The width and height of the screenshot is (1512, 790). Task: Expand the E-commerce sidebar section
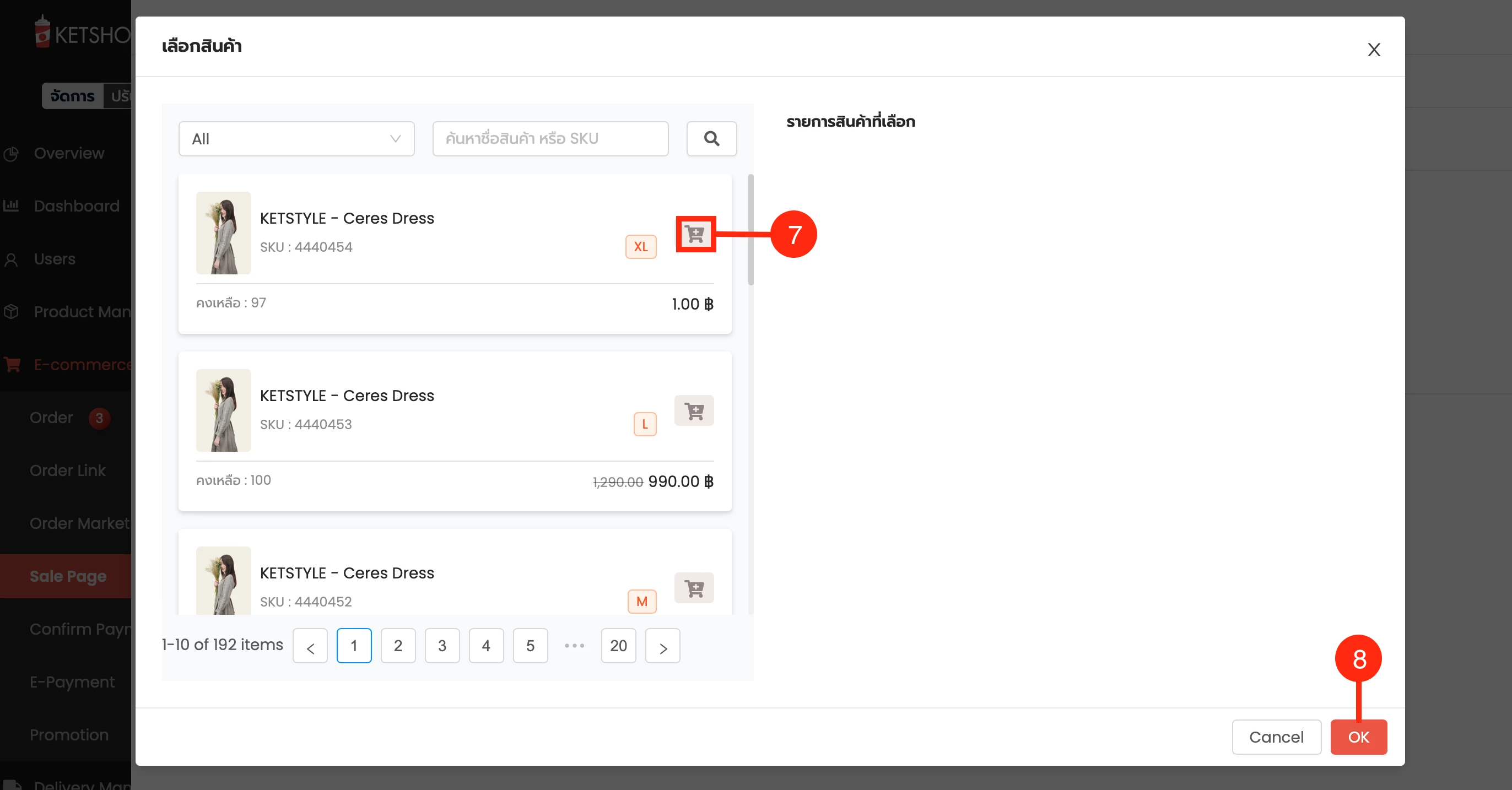82,365
